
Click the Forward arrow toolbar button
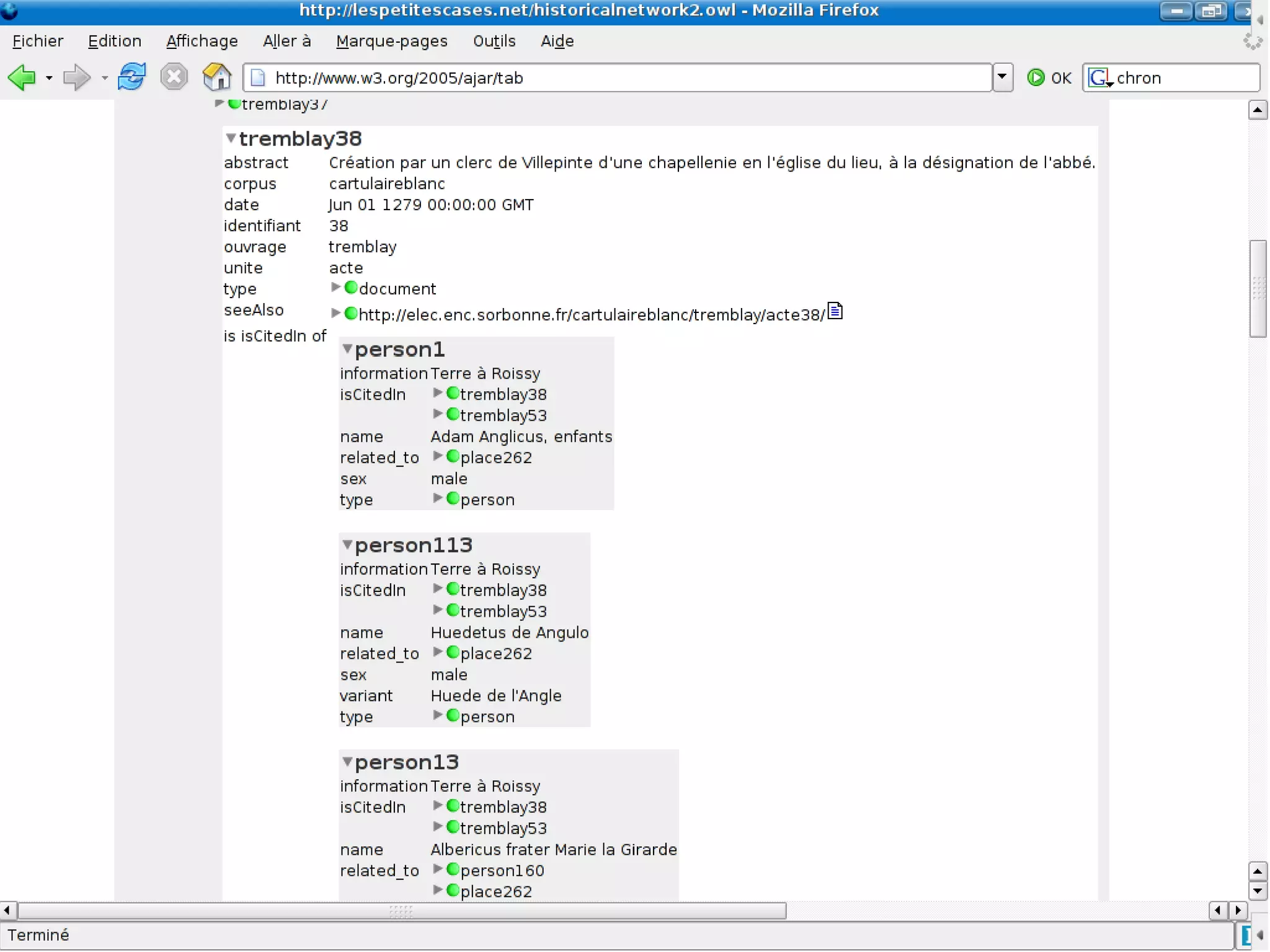tap(76, 78)
